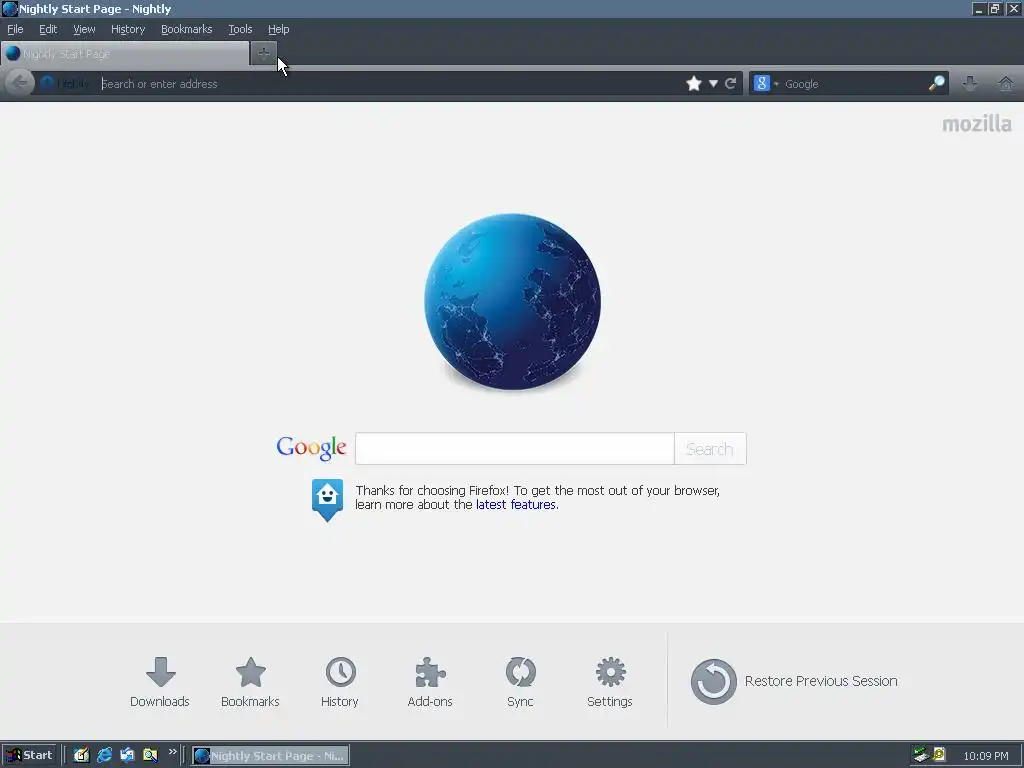Open the Tools menu
The width and height of the screenshot is (1024, 768).
point(240,29)
